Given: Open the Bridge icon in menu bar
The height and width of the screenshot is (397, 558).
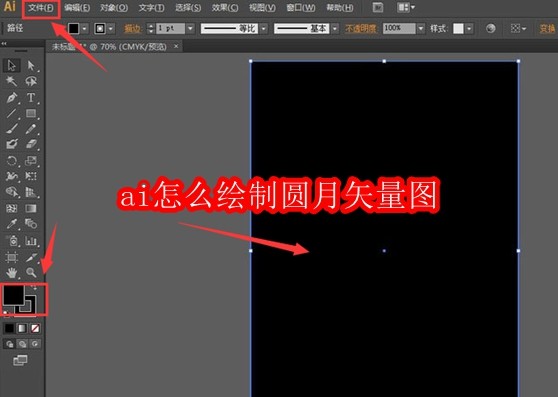Looking at the screenshot, I should point(378,7).
